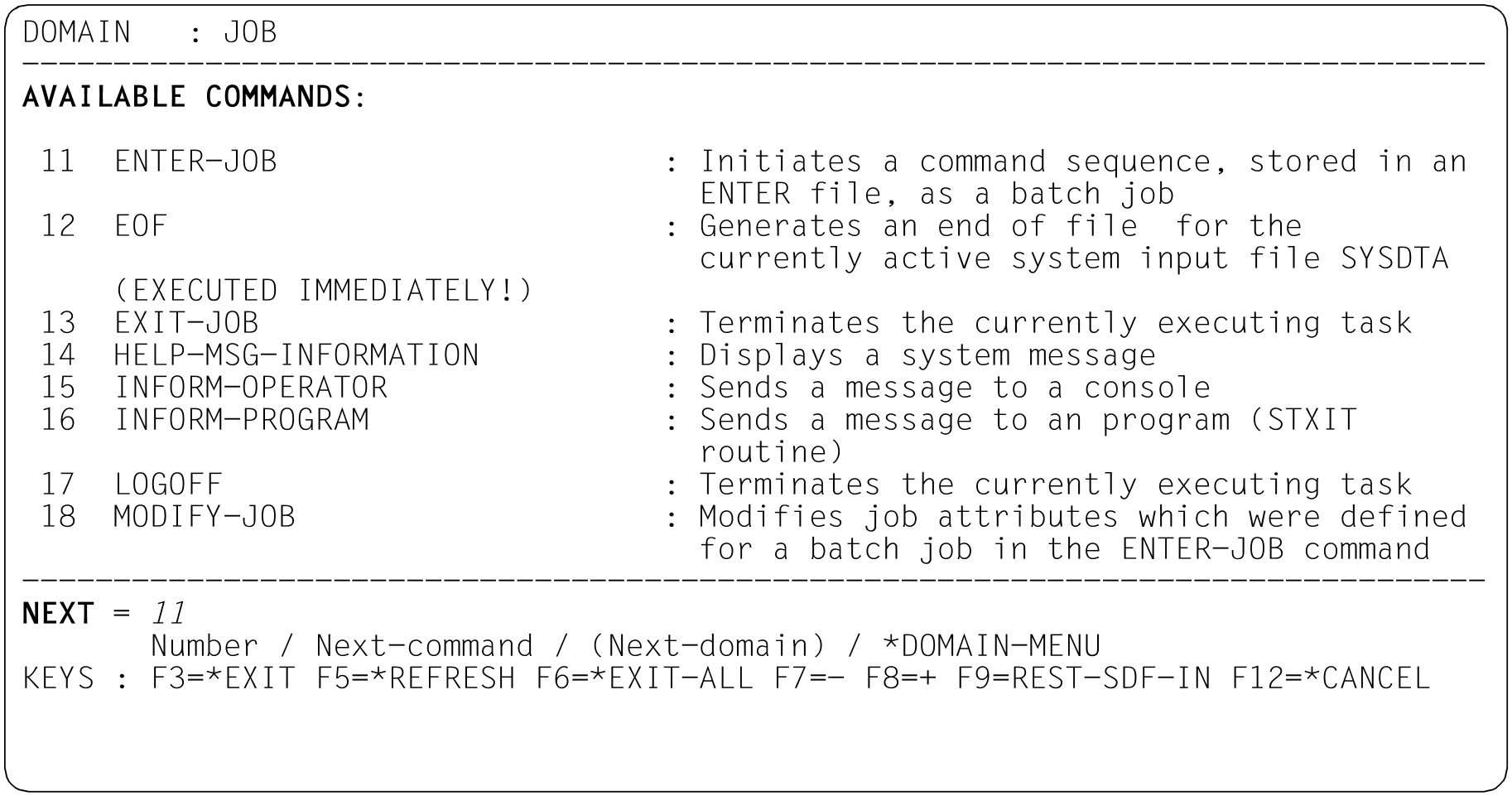
Task: Click the DOMAIN : JOB header
Action: click(150, 32)
